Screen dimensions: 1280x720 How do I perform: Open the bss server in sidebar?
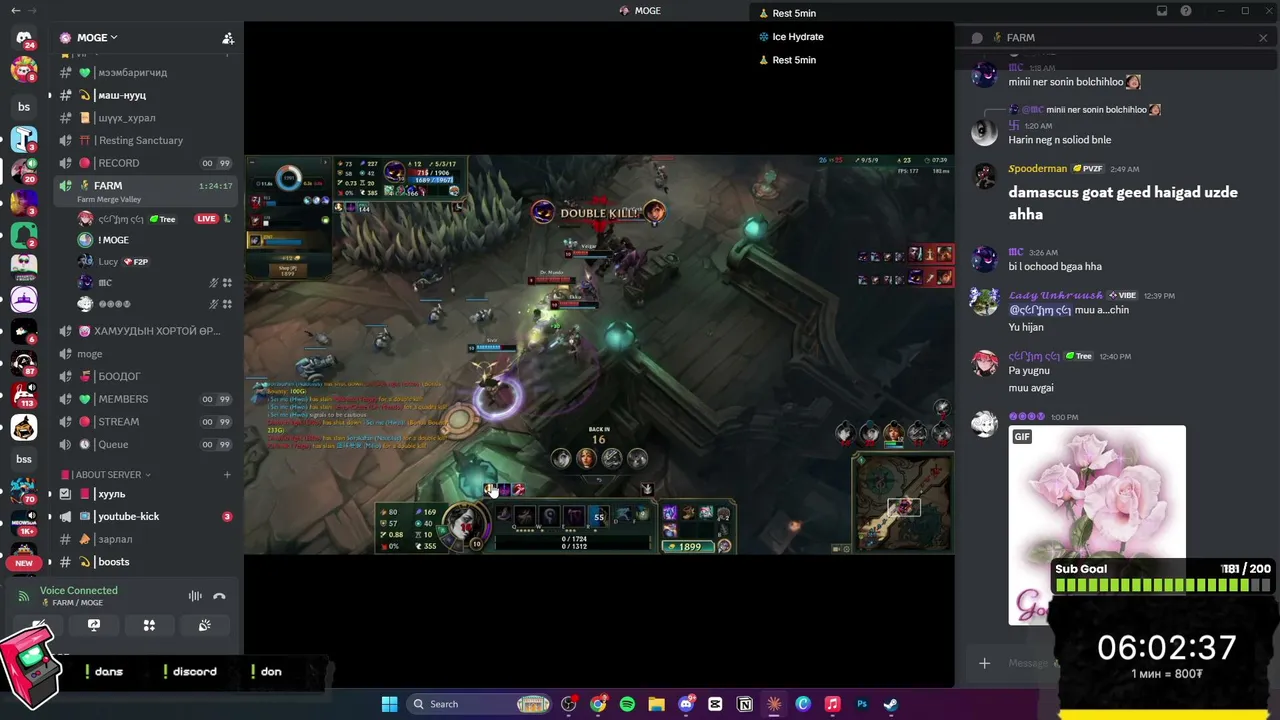tap(24, 459)
